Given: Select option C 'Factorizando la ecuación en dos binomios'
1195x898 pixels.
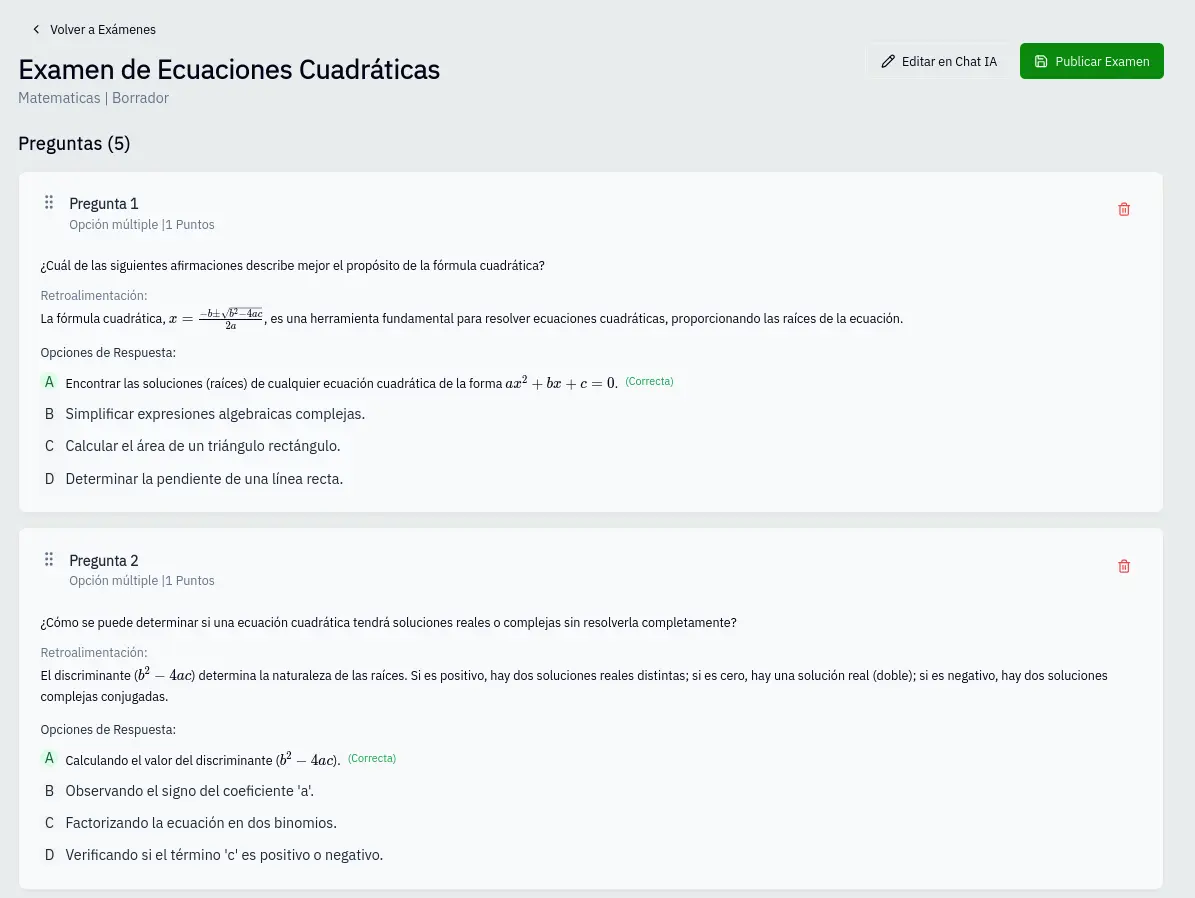Looking at the screenshot, I should pos(201,823).
